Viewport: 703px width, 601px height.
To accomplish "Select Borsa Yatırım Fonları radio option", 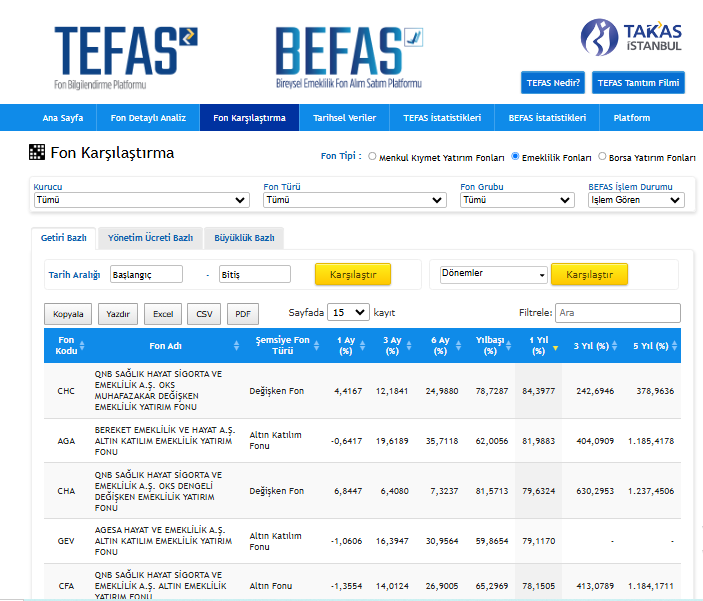I will pos(602,156).
